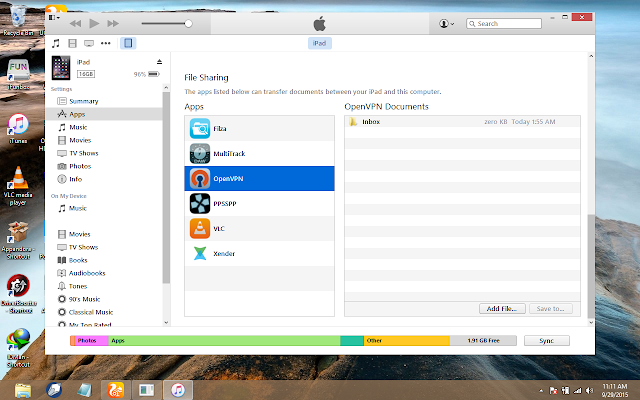
Task: Open the Recycle Bin on desktop
Action: tap(18, 20)
